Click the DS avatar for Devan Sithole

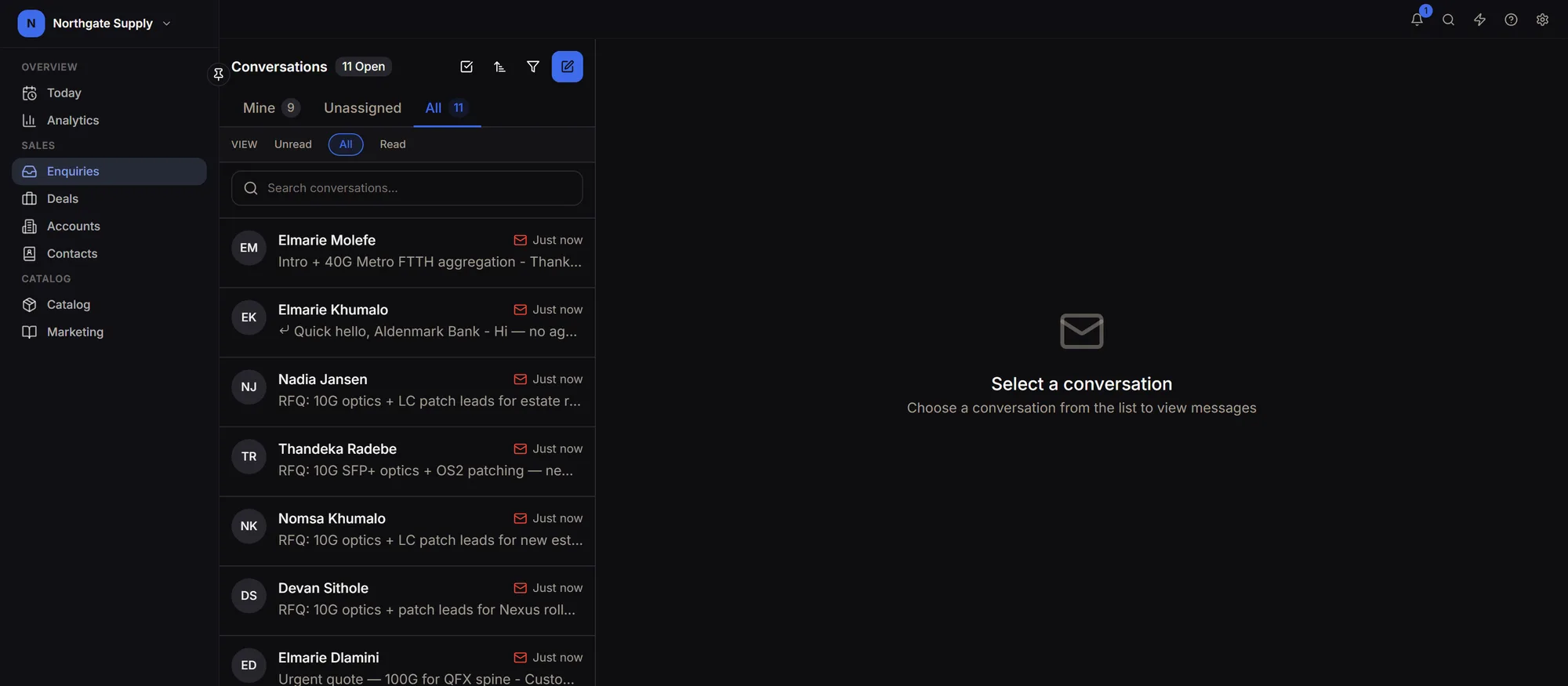coord(249,596)
